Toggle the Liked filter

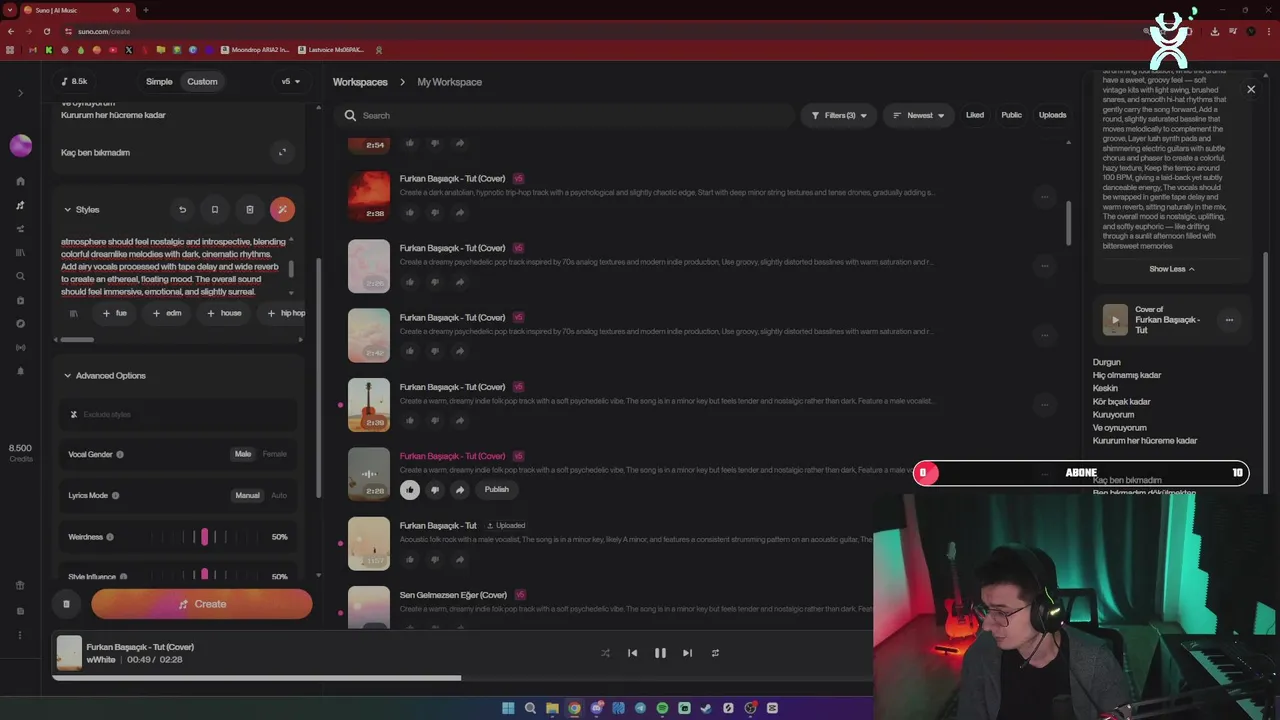pyautogui.click(x=975, y=115)
